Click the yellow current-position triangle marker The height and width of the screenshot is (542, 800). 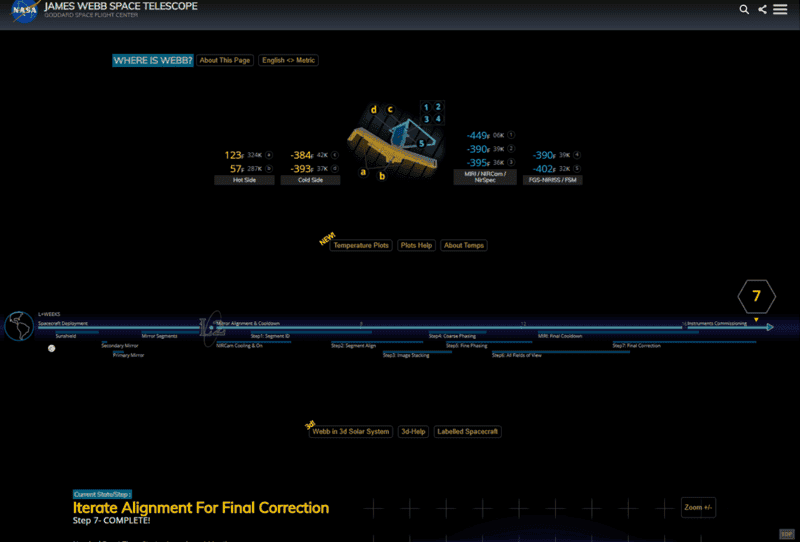[756, 319]
